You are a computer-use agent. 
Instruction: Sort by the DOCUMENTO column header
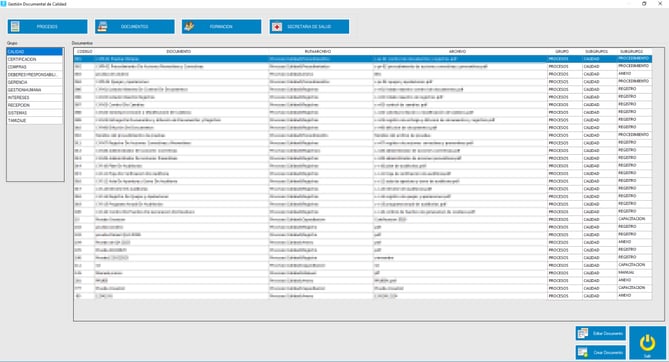(x=179, y=51)
